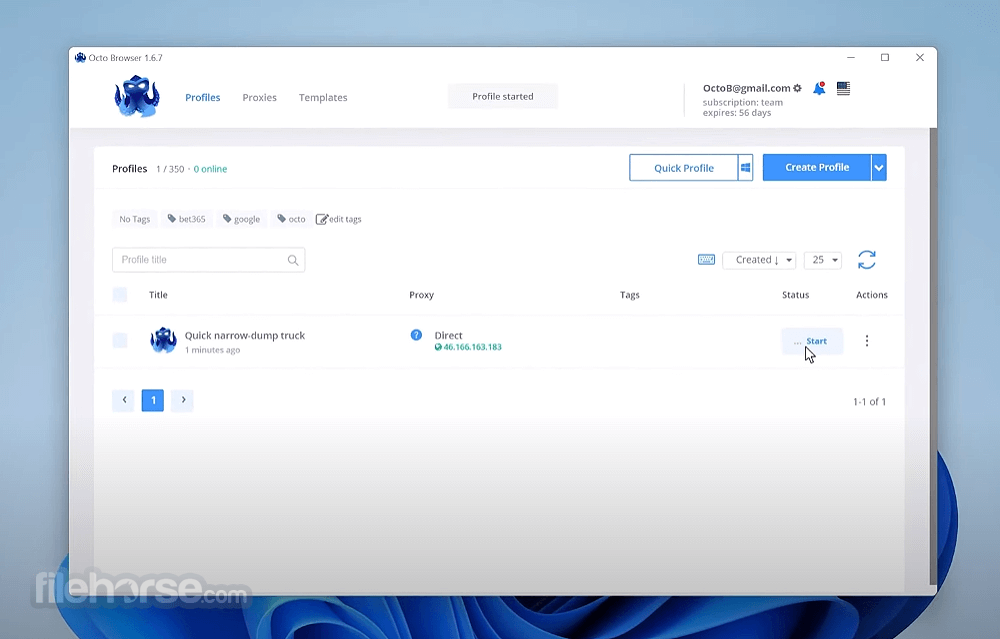Start the Quick narrow-dump truck profile
Viewport: 1000px width, 639px height.
[812, 341]
